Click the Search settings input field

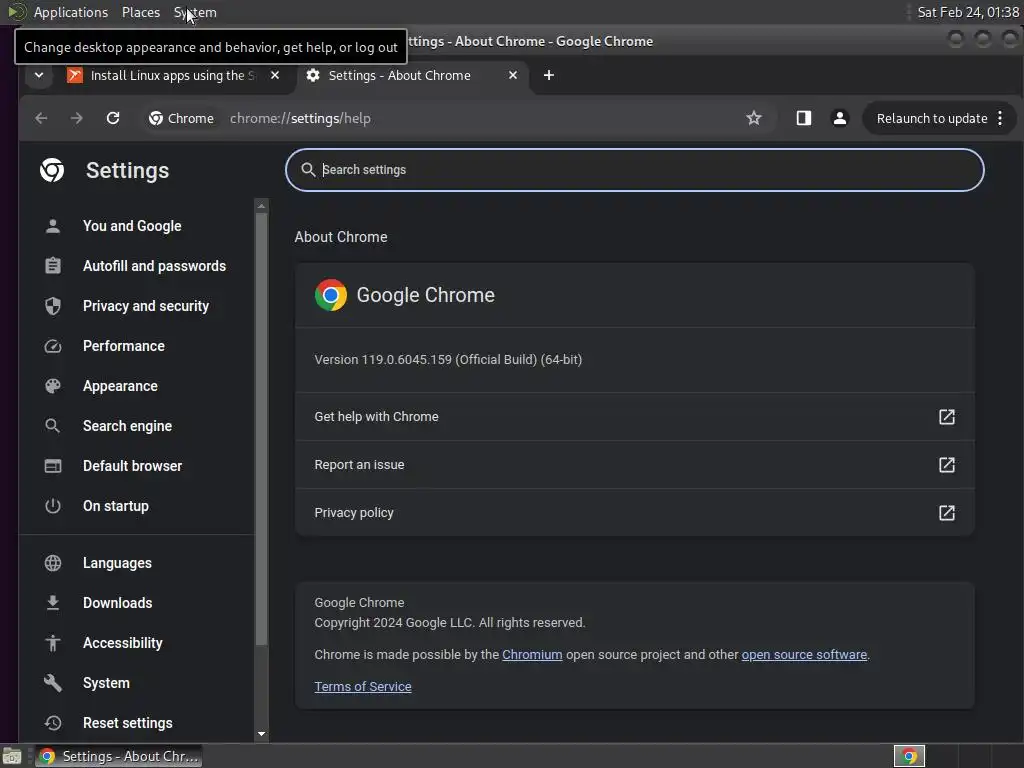tap(635, 170)
